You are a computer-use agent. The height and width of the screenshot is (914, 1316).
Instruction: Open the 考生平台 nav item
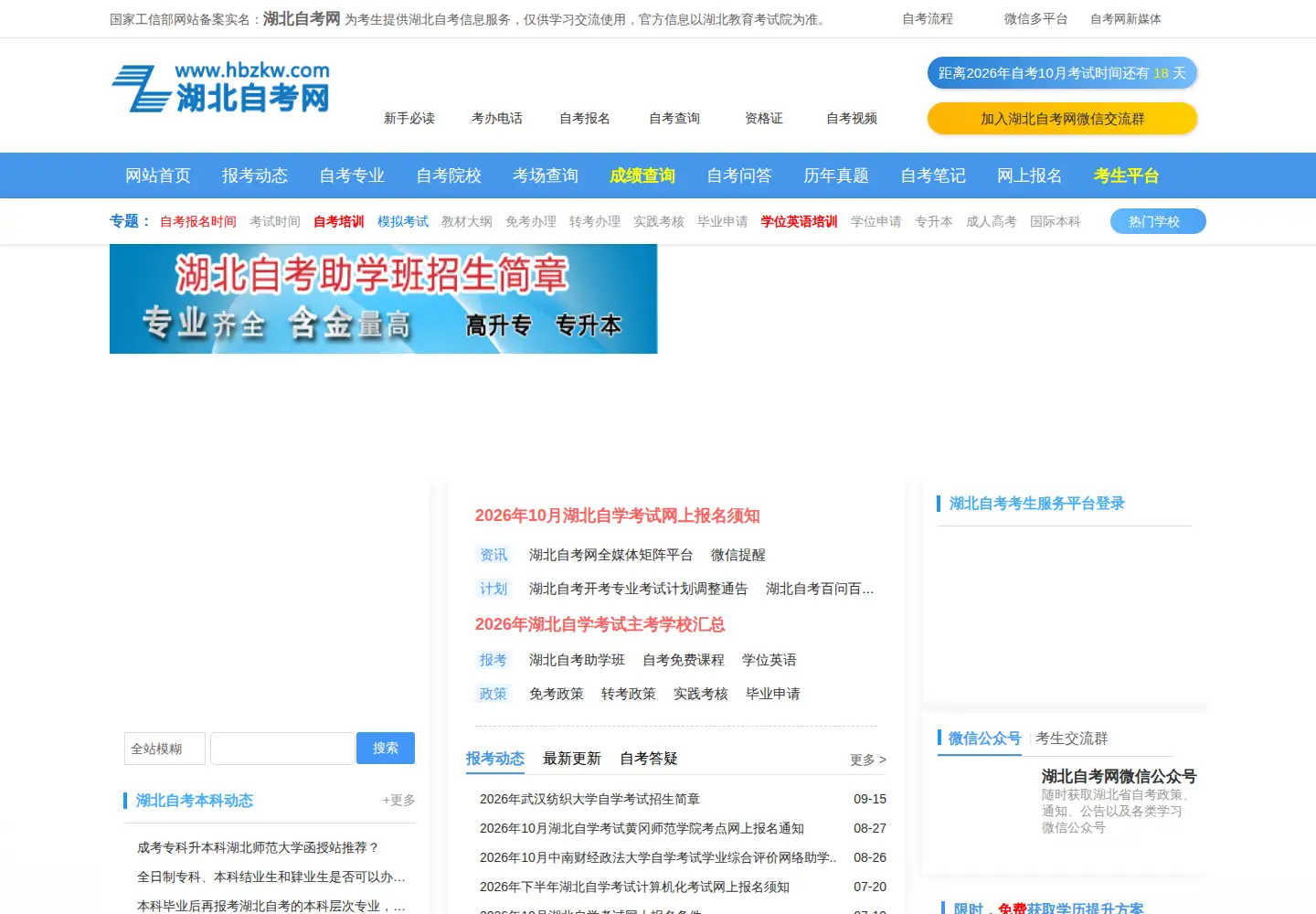pos(1127,175)
